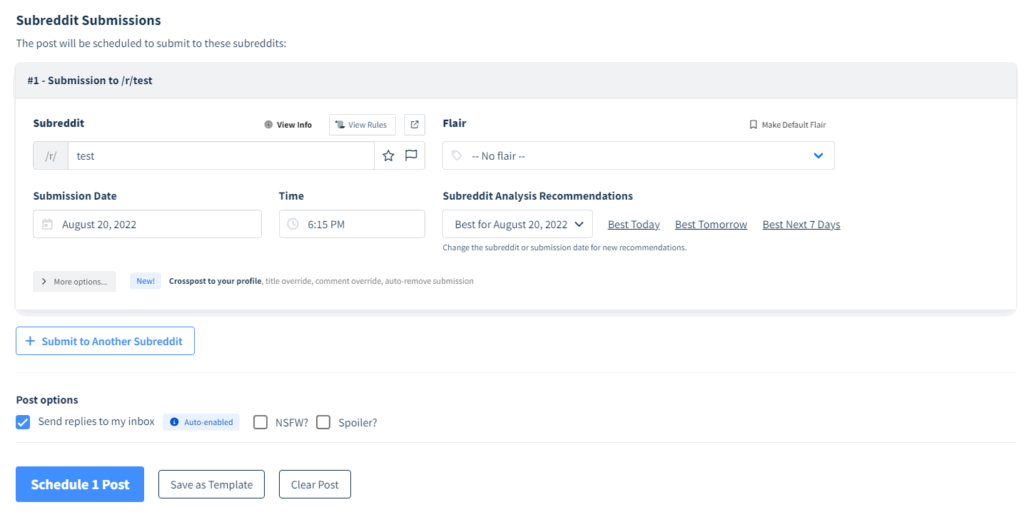Select Best Next 7 Days recommendation
The image size is (1024, 512).
(x=801, y=225)
